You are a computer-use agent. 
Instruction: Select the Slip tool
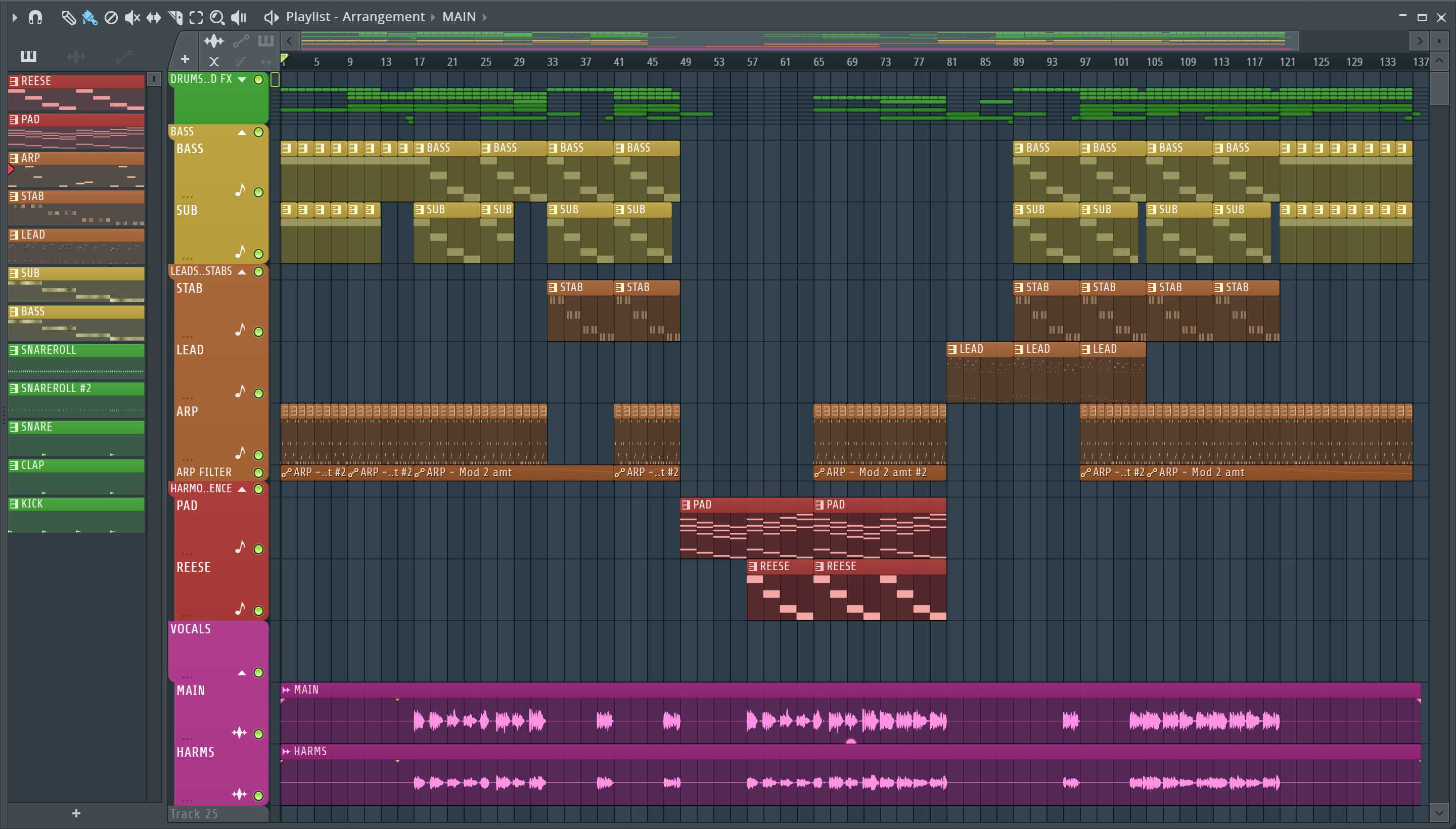coord(153,18)
